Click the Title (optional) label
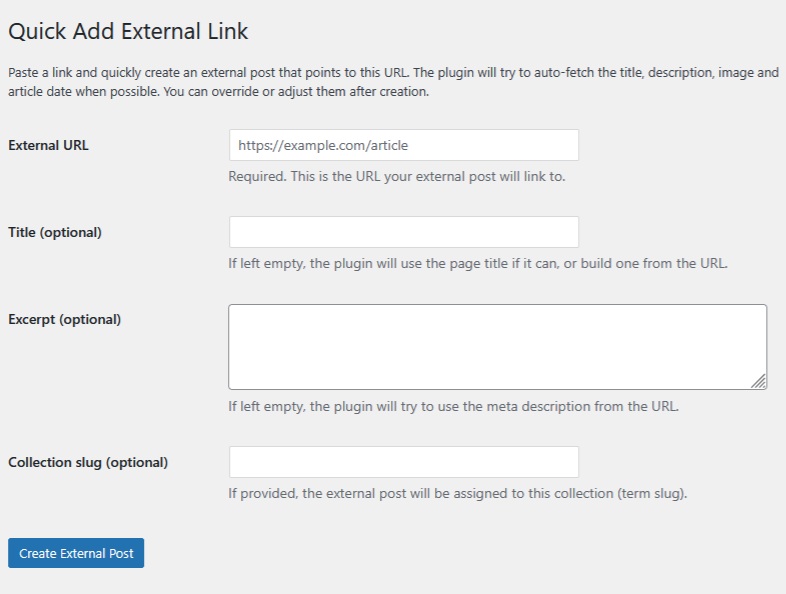The height and width of the screenshot is (594, 786). (x=55, y=232)
